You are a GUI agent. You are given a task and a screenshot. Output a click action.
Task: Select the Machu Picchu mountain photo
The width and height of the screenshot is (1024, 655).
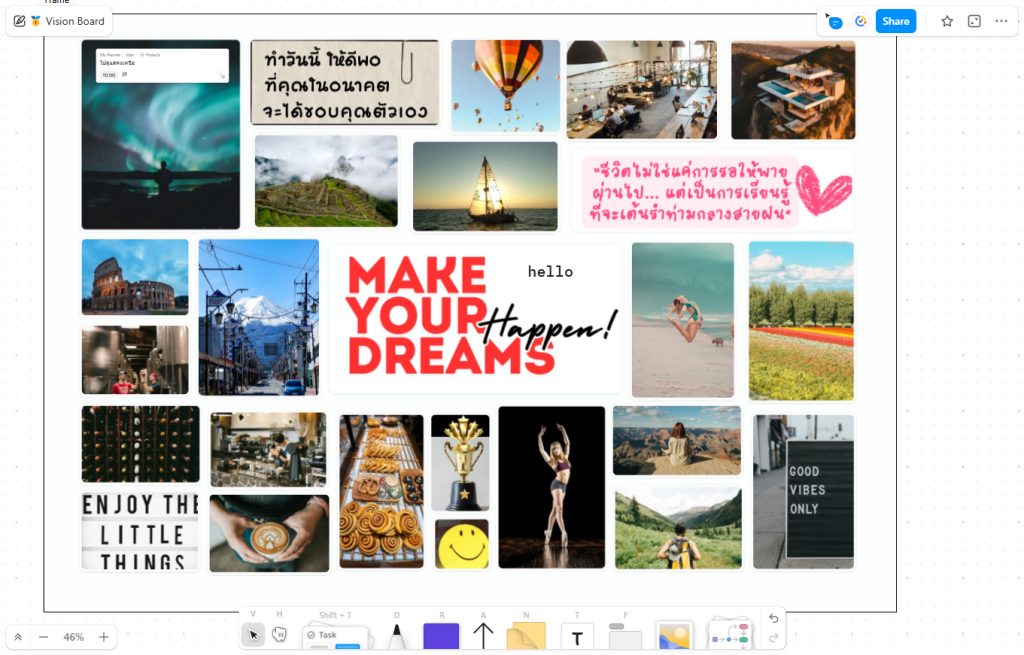point(326,181)
